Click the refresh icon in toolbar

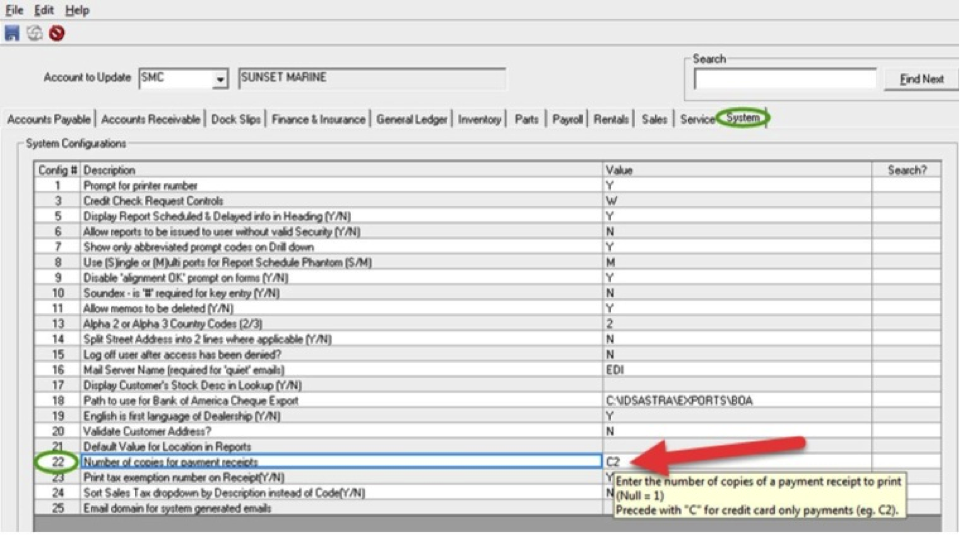pos(35,33)
